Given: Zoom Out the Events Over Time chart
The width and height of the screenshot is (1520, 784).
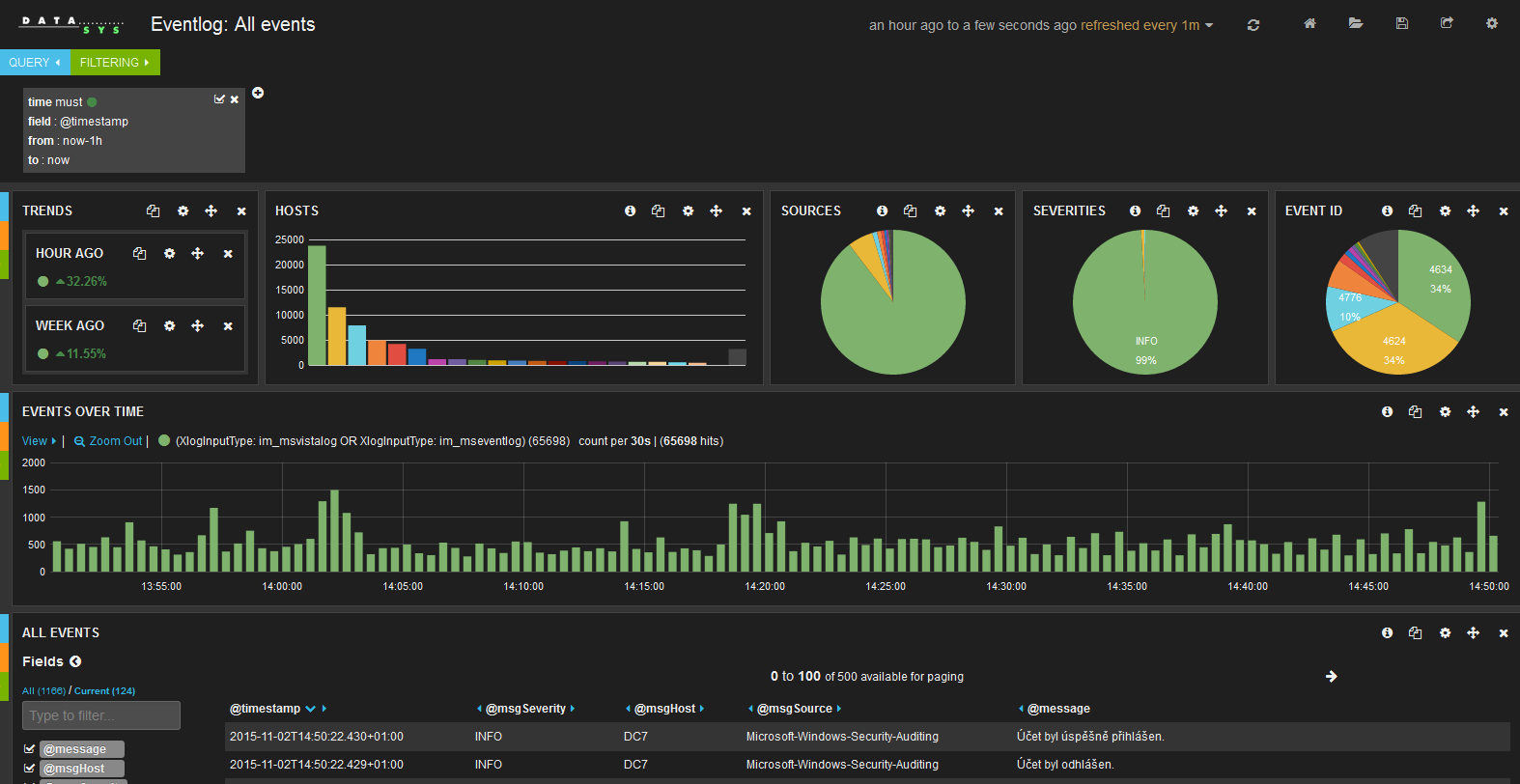Looking at the screenshot, I should [108, 441].
